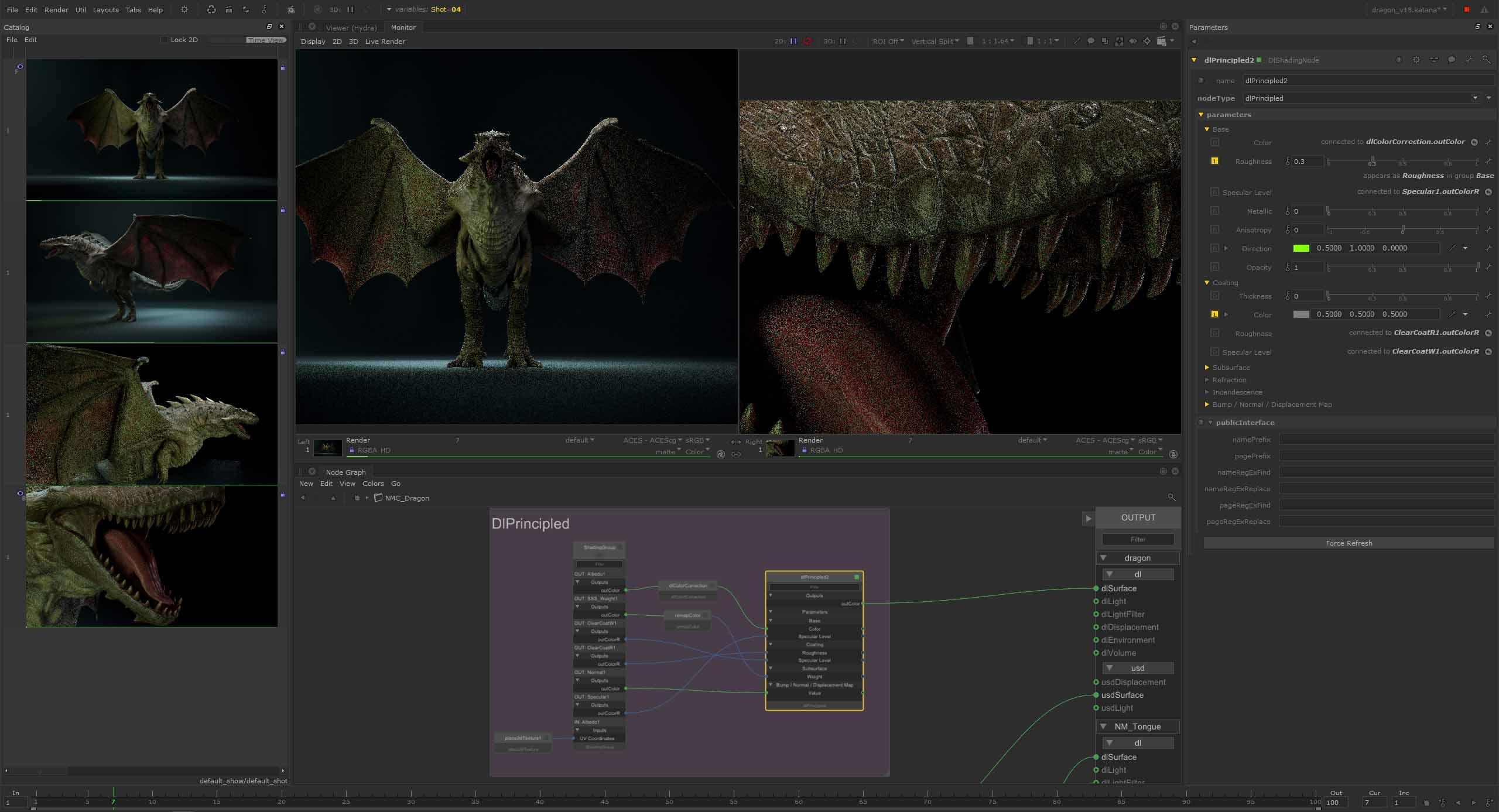The image size is (1499, 812).
Task: Toggle the Roughness local-edit L badge
Action: (1214, 161)
